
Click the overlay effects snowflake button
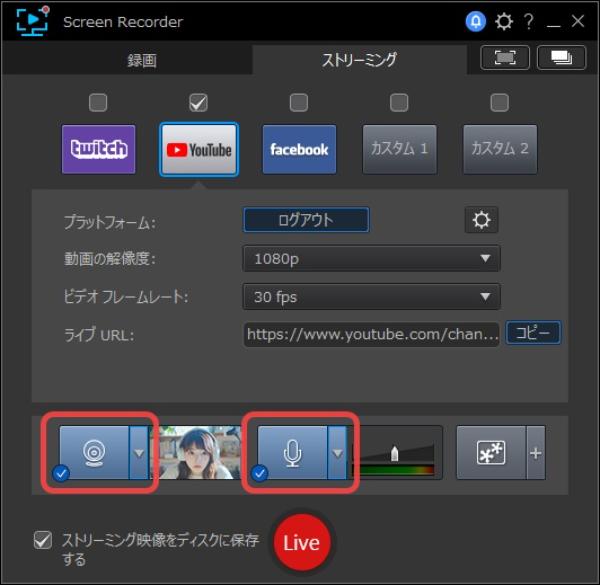tap(491, 453)
